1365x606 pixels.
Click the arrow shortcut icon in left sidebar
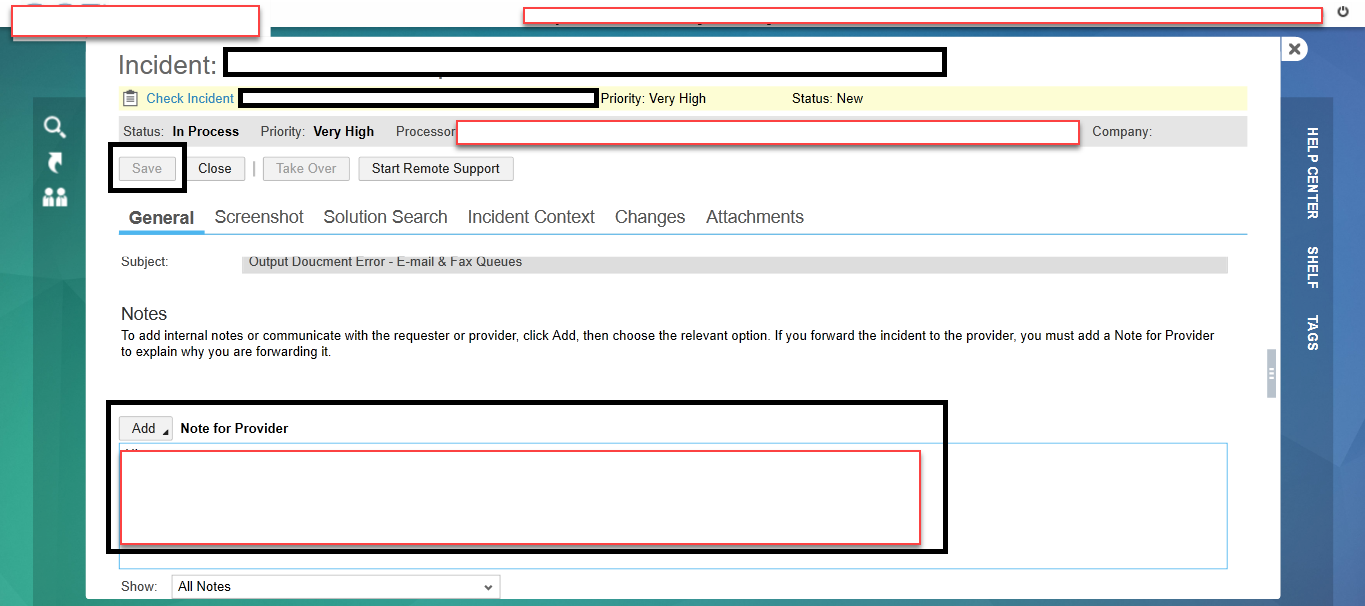55,162
